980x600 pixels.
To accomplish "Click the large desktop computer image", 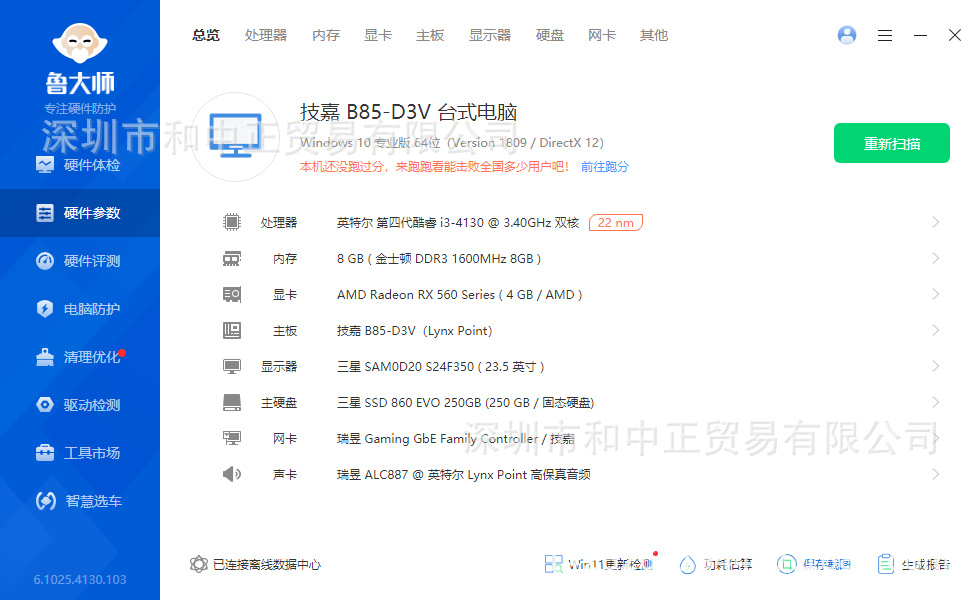I will [235, 137].
